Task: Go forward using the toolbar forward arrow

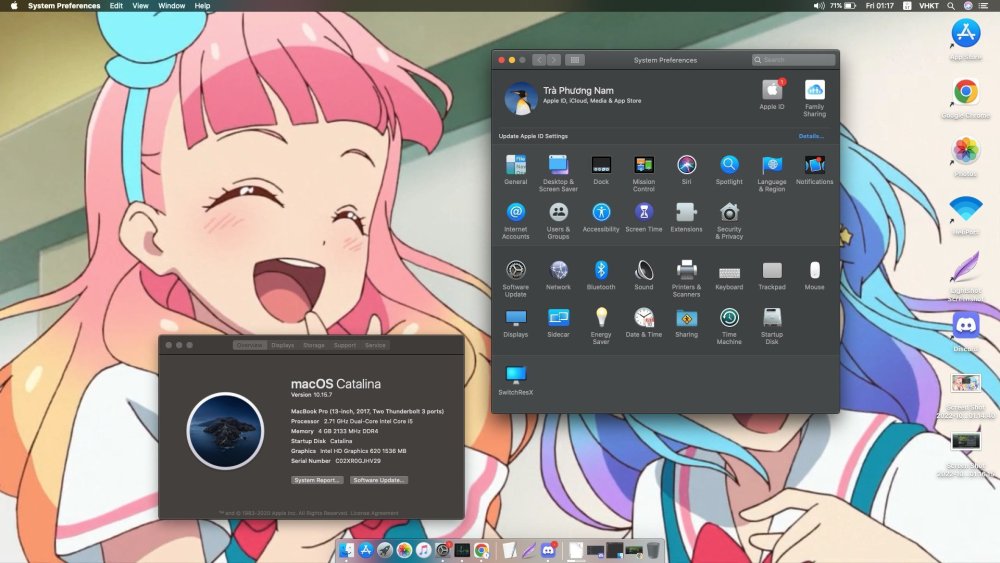Action: [x=554, y=60]
